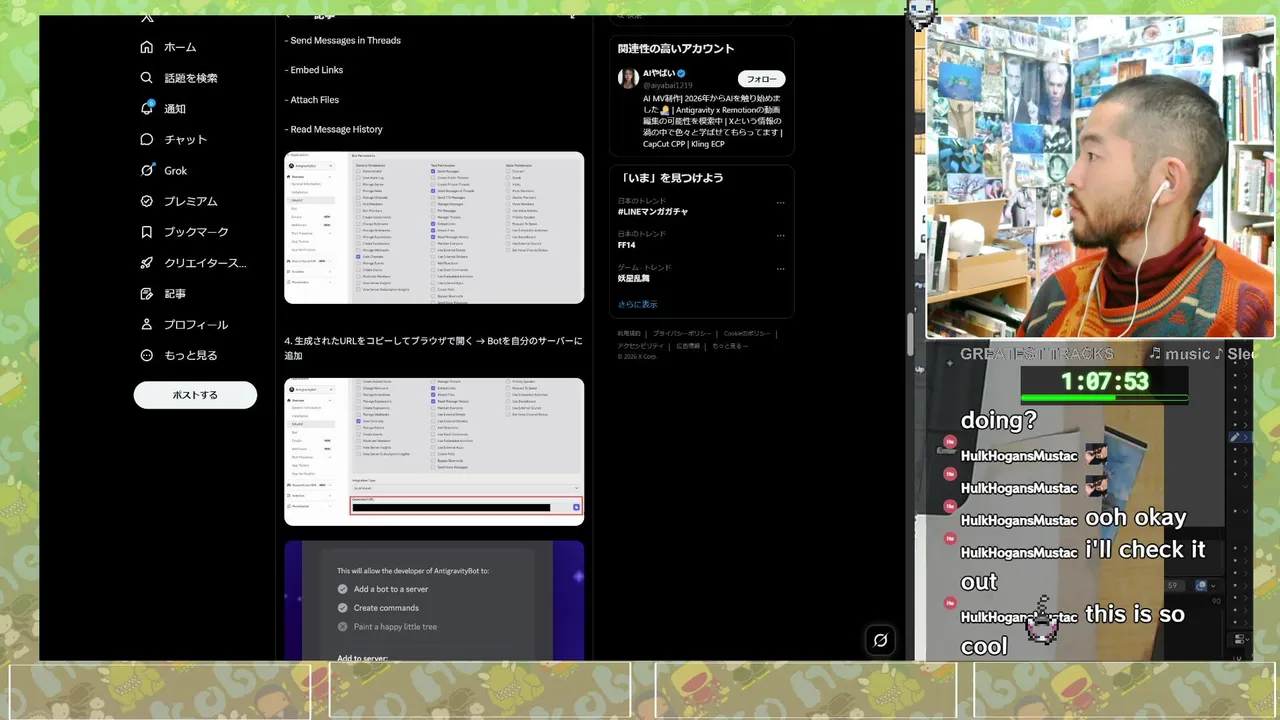The image size is (1280, 720).
Task: Expand the もっと見る sidebar menu
Action: (x=178, y=355)
